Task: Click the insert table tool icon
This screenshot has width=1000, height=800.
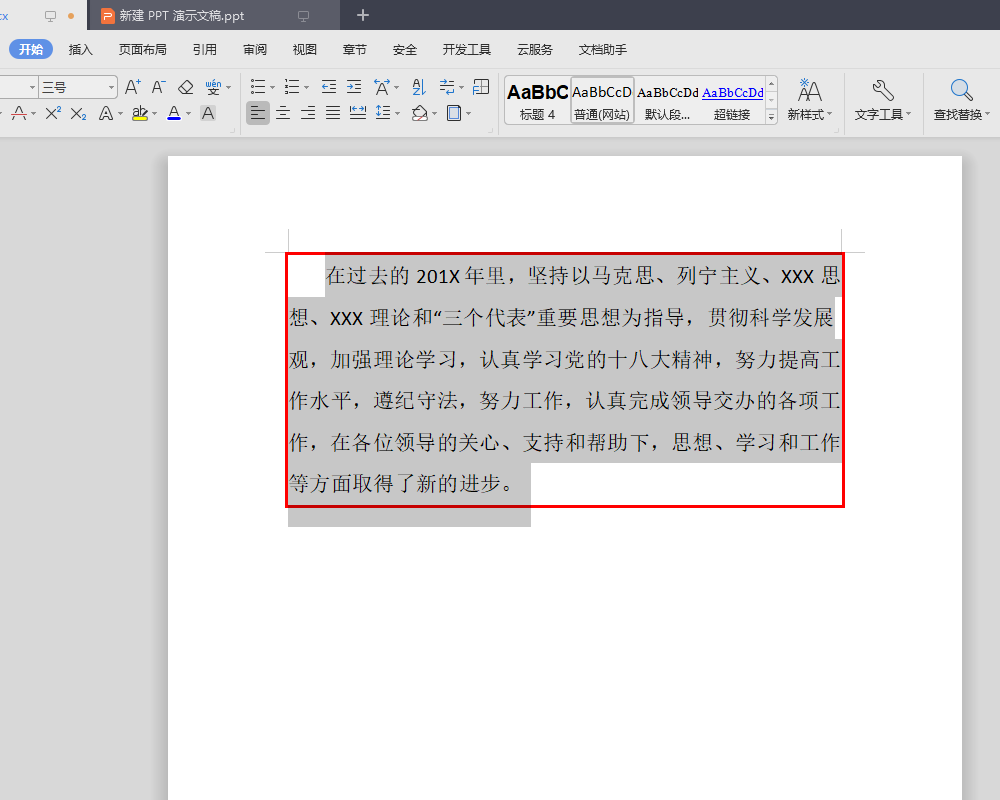Action: (x=481, y=87)
